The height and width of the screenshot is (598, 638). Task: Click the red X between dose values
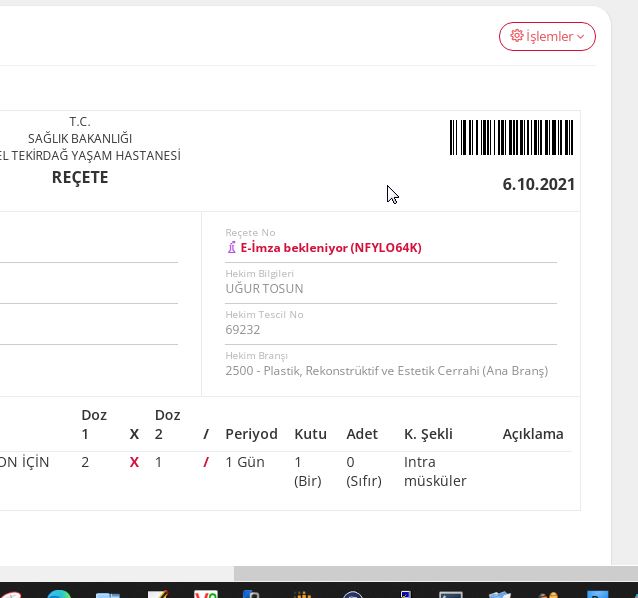click(x=134, y=462)
